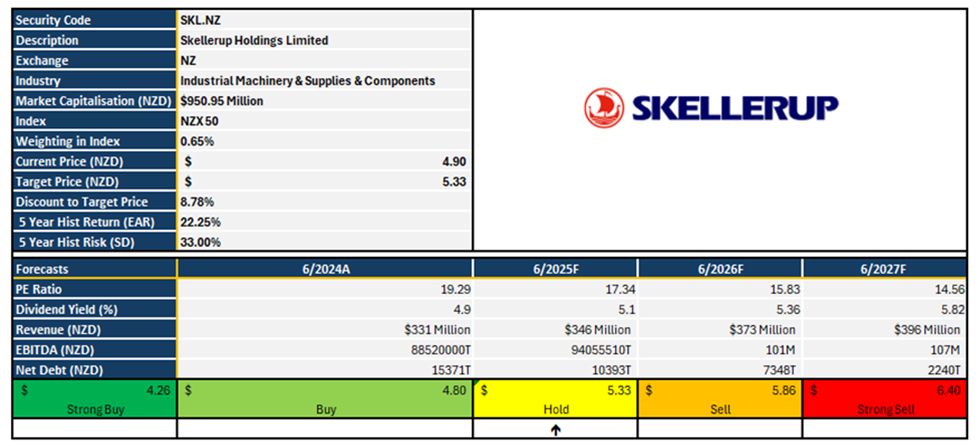Click the orange Sell cell
978x447 pixels.
point(720,399)
